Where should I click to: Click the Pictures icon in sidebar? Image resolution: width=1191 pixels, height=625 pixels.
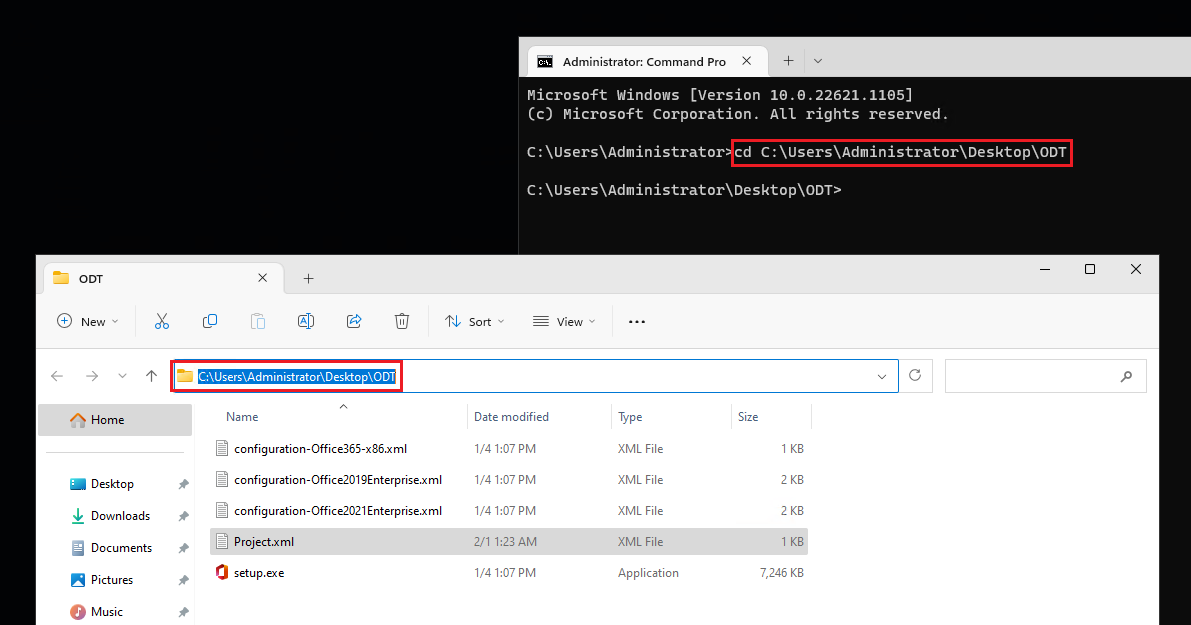pos(77,579)
